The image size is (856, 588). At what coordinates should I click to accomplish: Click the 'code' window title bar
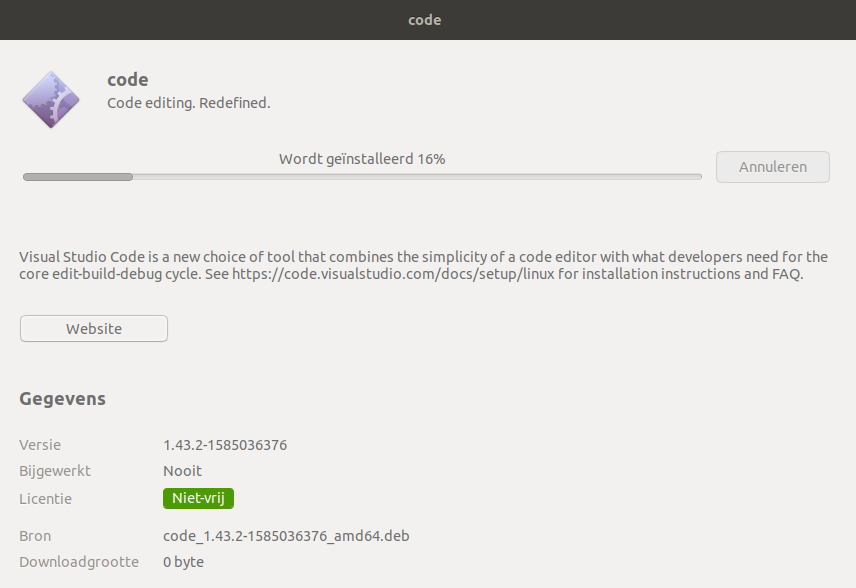[x=428, y=20]
